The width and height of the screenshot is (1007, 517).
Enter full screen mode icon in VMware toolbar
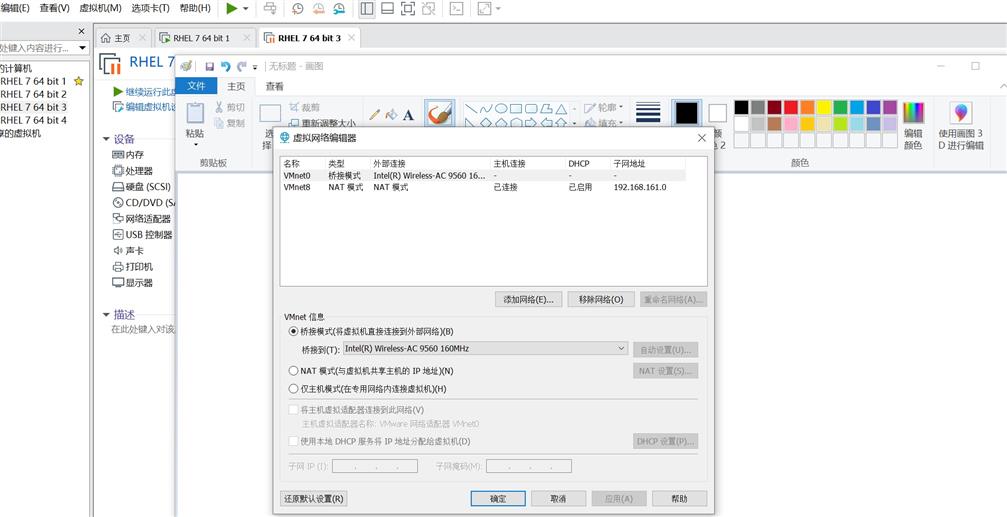[408, 8]
